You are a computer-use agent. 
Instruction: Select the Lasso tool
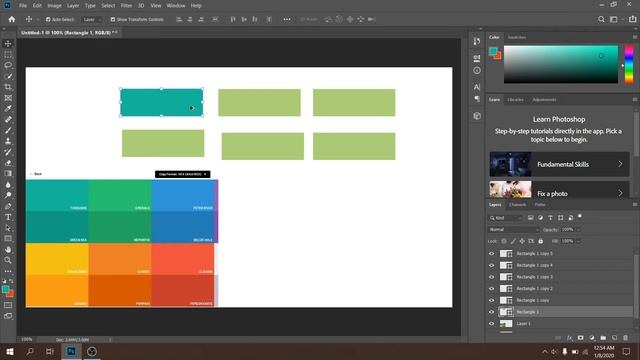point(8,65)
